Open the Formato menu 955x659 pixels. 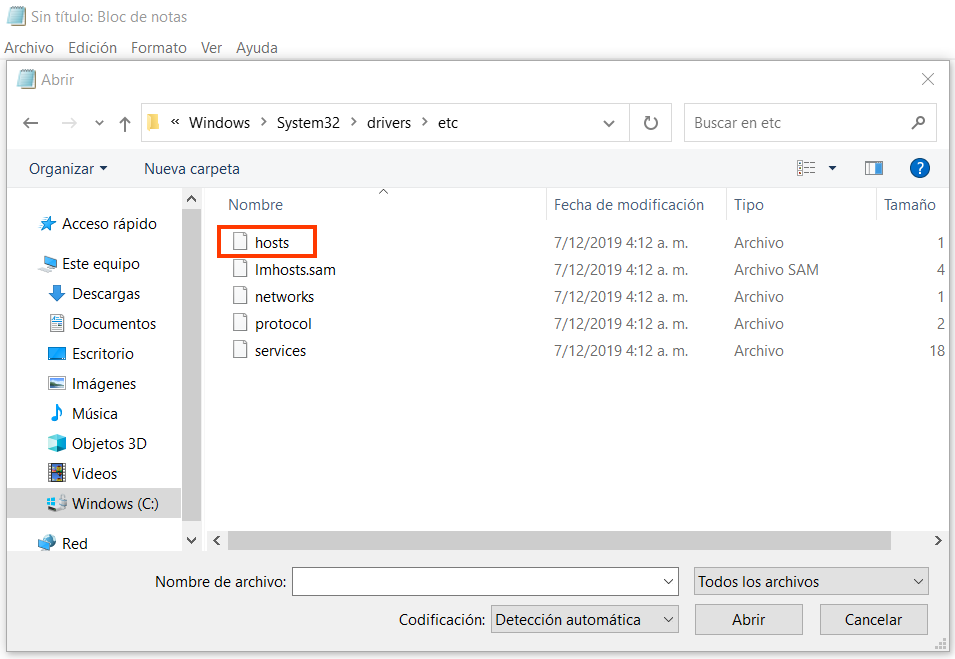pyautogui.click(x=158, y=47)
